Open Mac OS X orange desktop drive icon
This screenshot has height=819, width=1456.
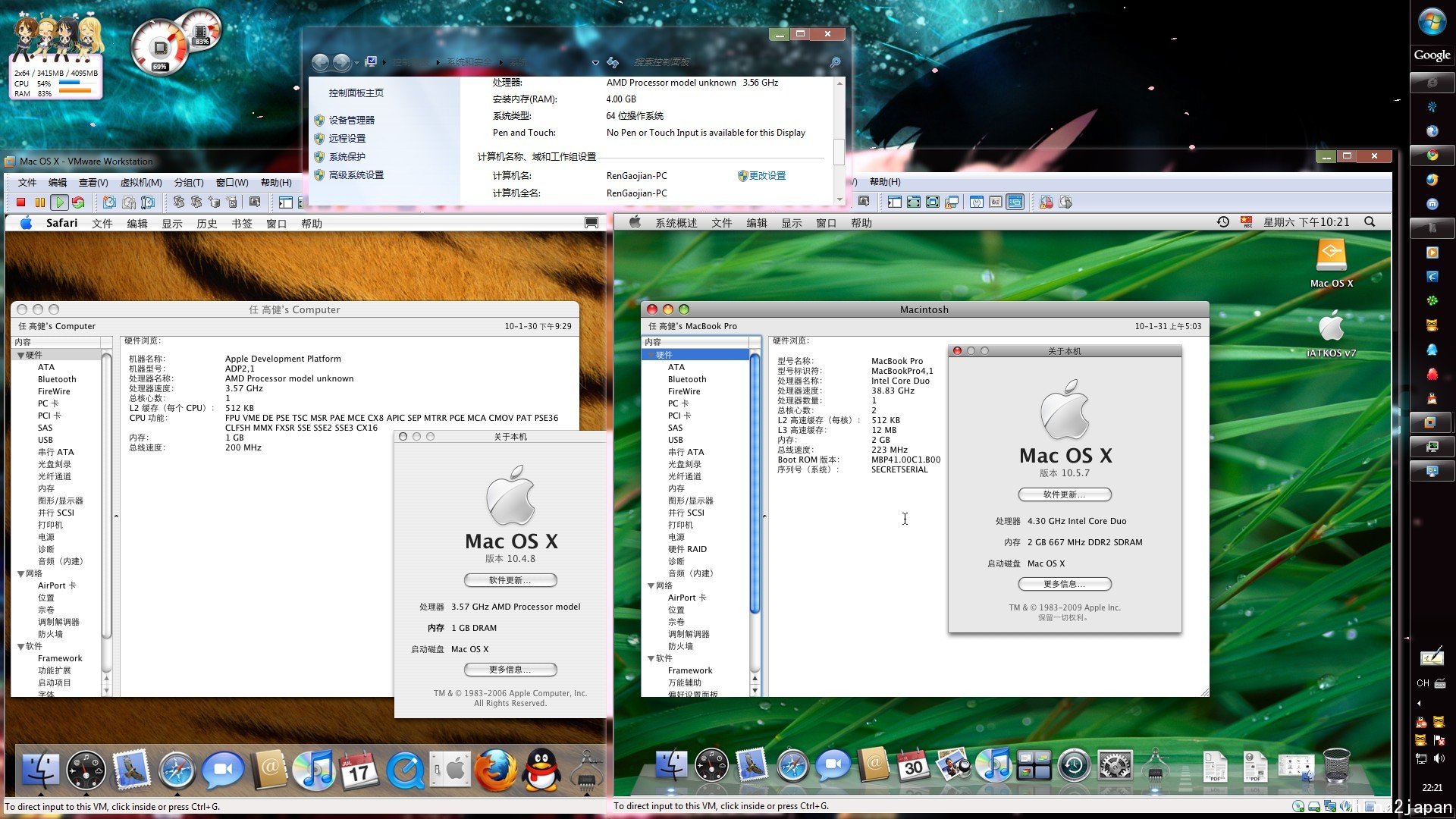1331,263
